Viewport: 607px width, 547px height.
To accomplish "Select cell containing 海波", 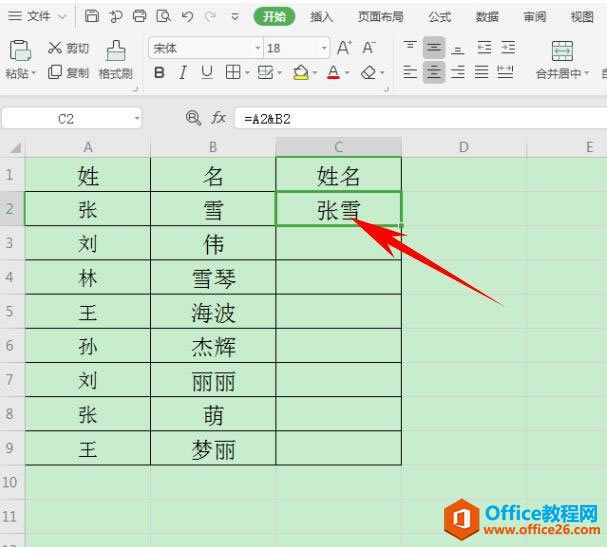I will [213, 311].
